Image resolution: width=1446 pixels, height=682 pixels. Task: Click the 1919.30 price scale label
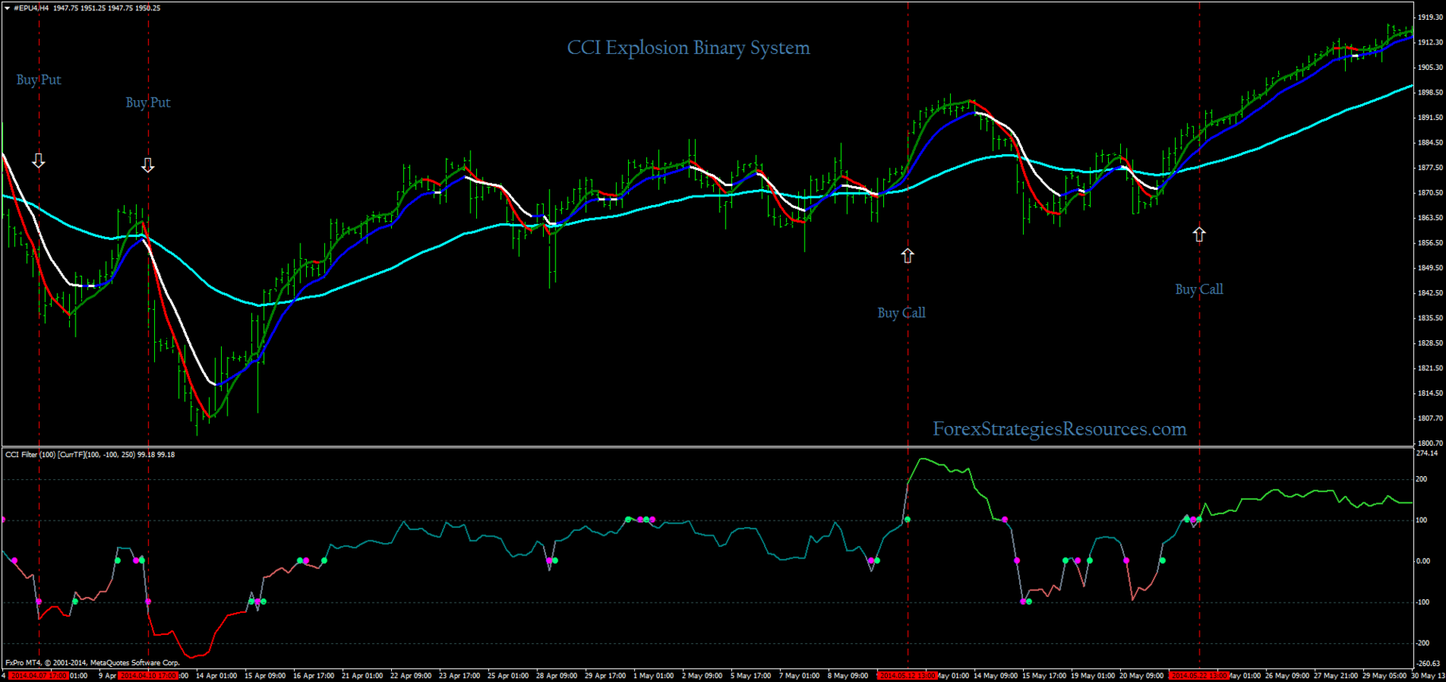(1430, 18)
